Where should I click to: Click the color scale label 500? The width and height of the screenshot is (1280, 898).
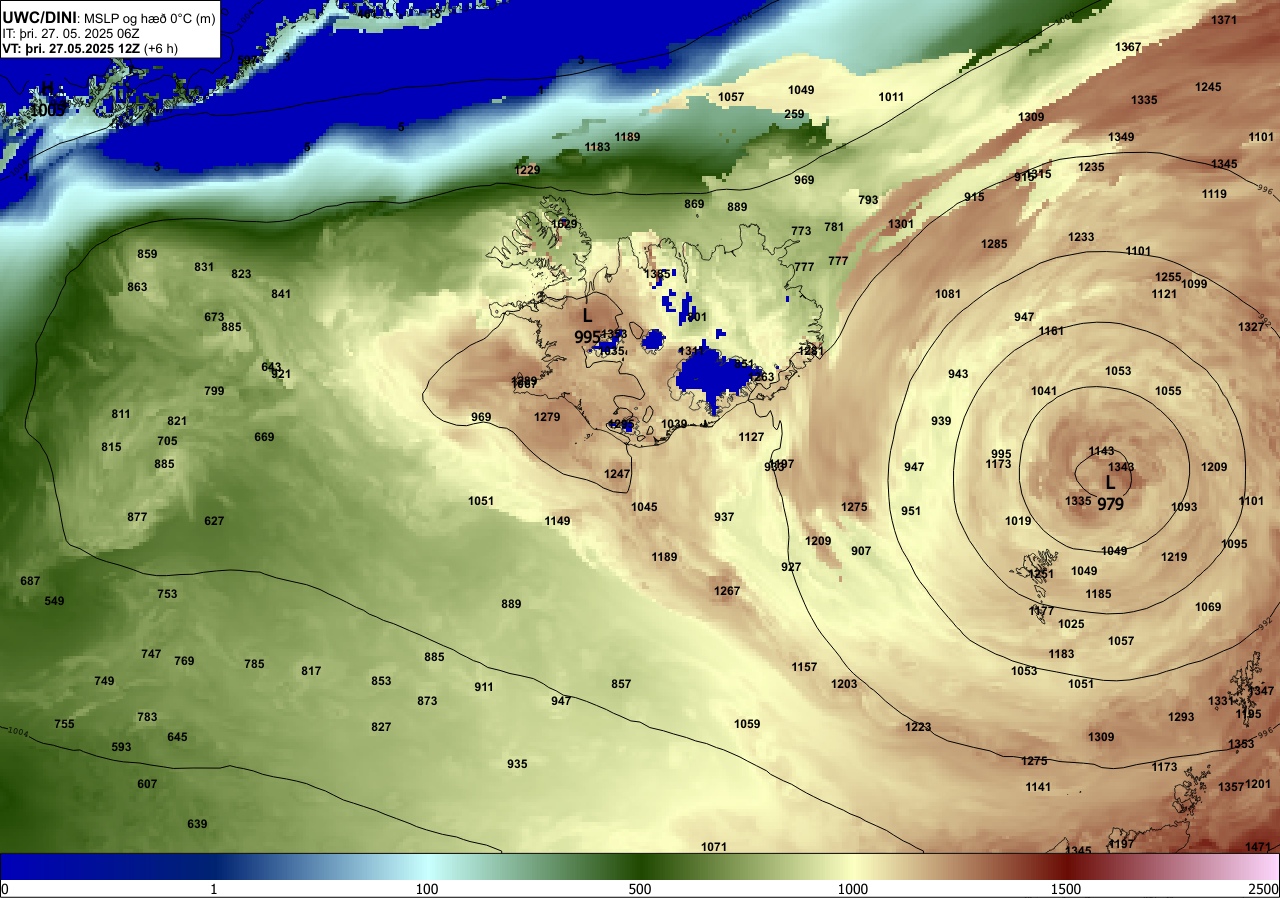[640, 889]
